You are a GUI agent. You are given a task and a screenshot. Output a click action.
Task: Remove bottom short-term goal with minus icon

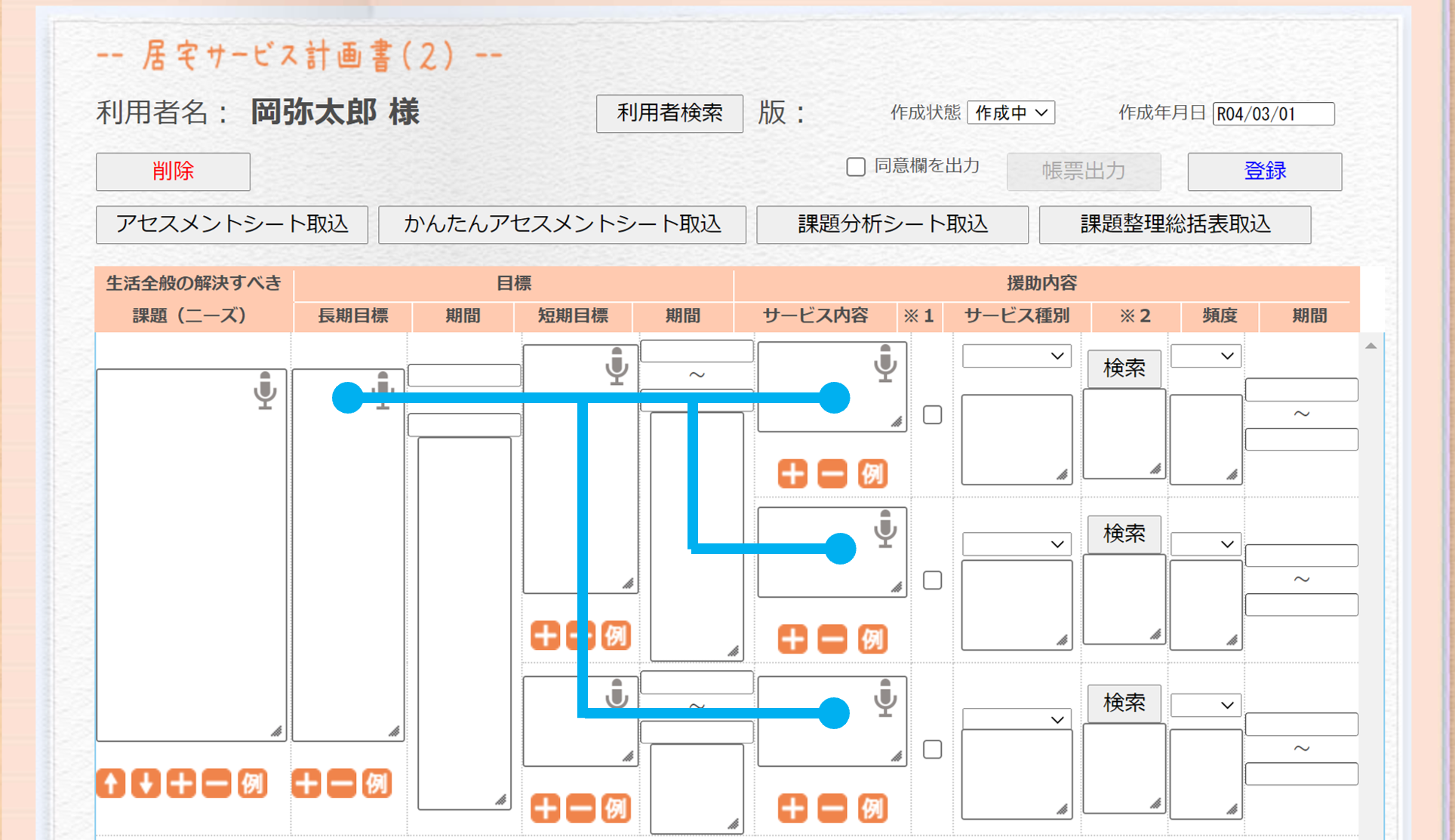(580, 808)
